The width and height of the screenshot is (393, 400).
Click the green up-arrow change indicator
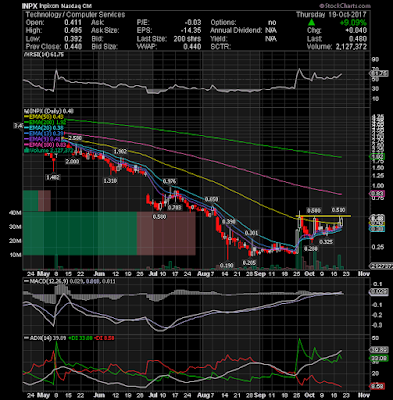(x=311, y=23)
